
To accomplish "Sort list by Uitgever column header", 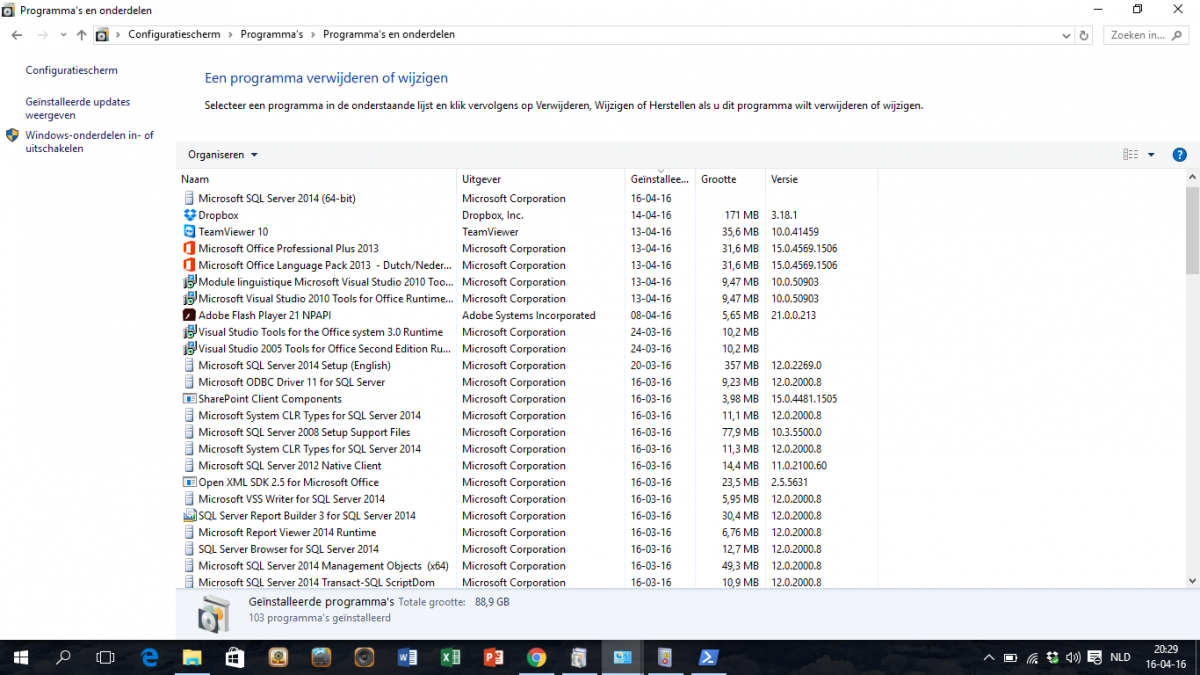I will [x=481, y=180].
